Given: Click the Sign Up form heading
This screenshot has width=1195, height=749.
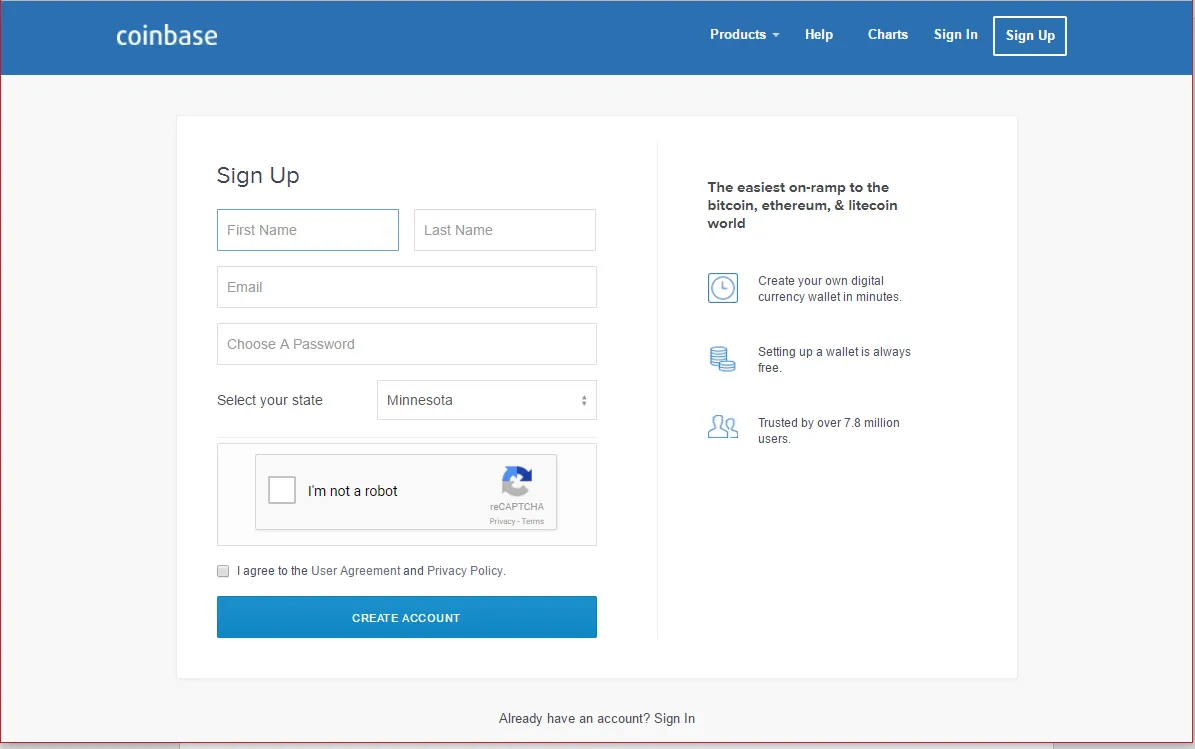Looking at the screenshot, I should [258, 175].
